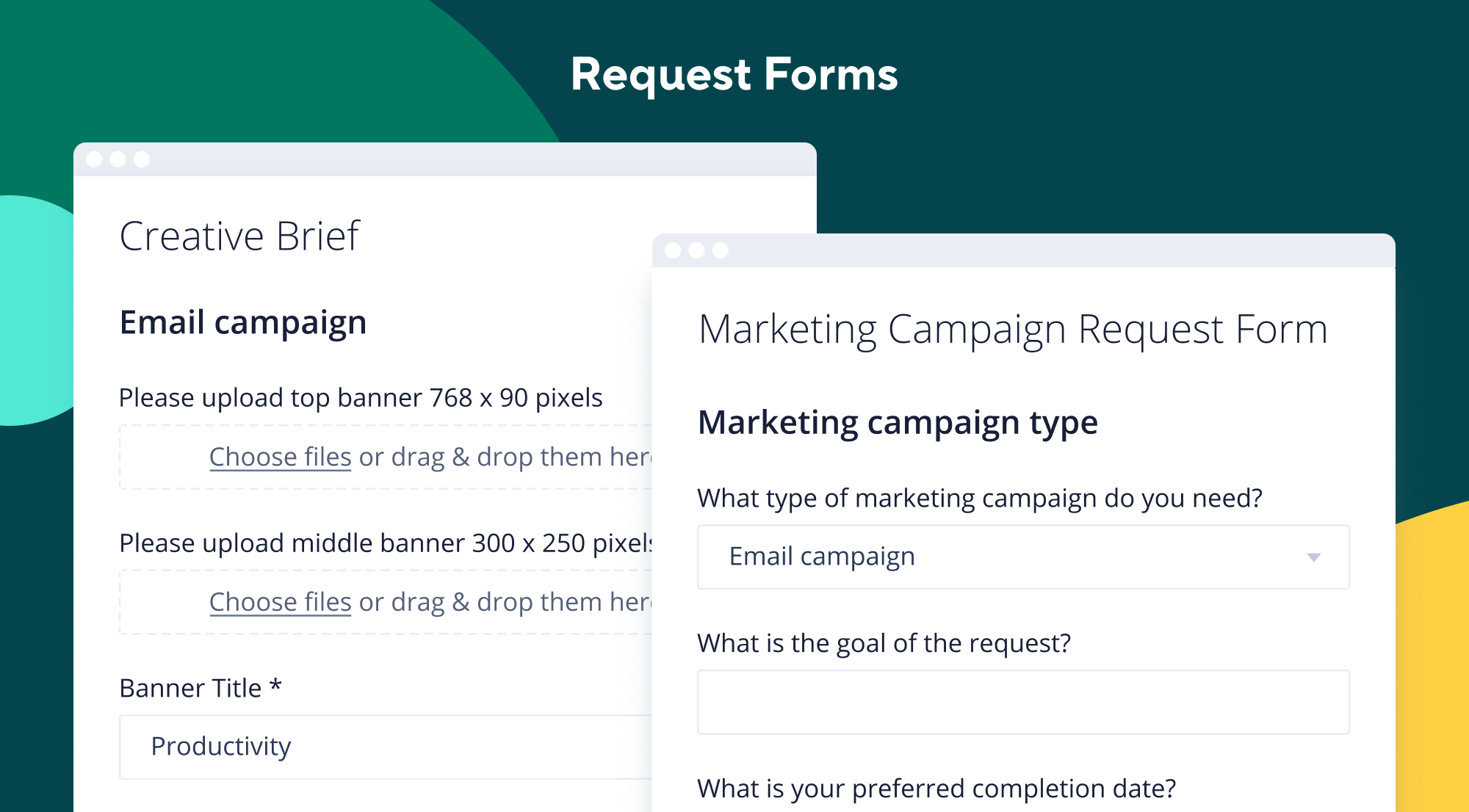The height and width of the screenshot is (812, 1469).
Task: Click rightmost dot of Marketing Campaign window
Action: point(721,250)
